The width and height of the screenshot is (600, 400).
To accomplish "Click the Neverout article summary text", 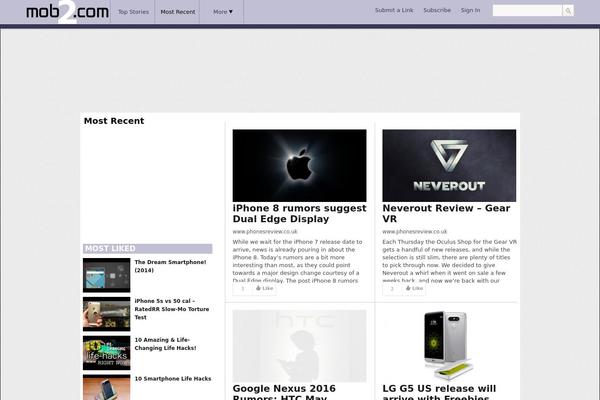I will pyautogui.click(x=450, y=261).
